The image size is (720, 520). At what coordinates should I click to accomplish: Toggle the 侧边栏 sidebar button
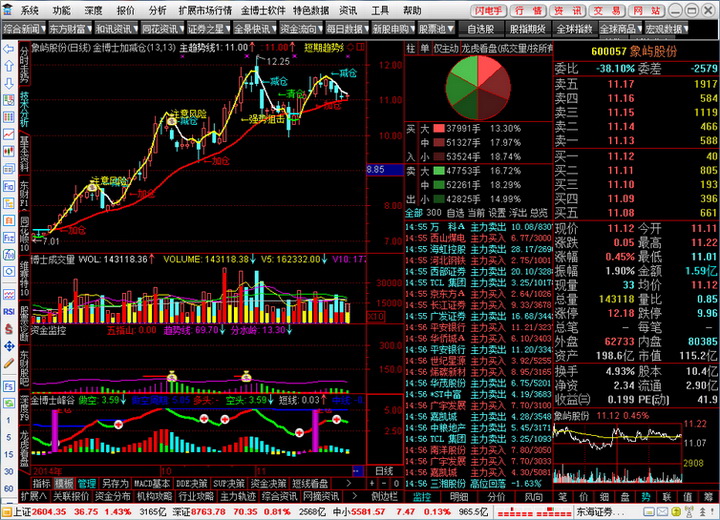[x=384, y=496]
